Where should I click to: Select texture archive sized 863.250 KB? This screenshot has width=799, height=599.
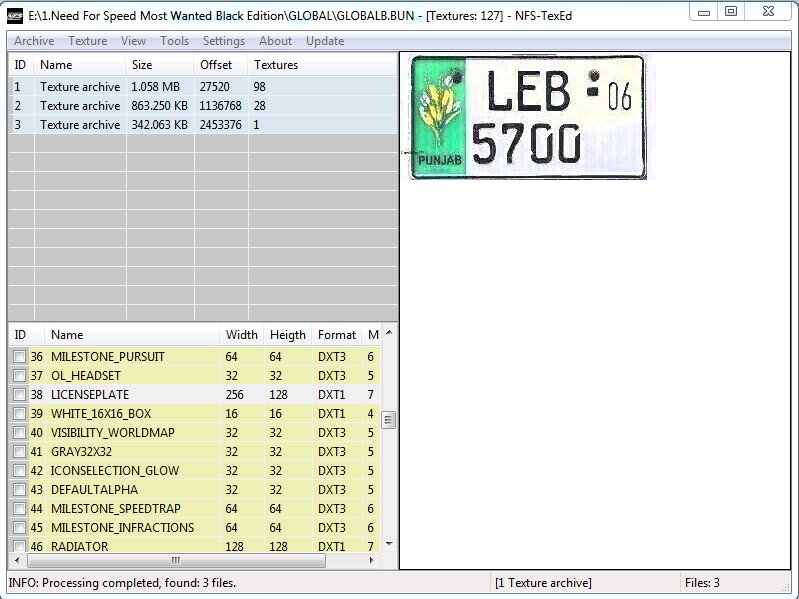[x=203, y=105]
